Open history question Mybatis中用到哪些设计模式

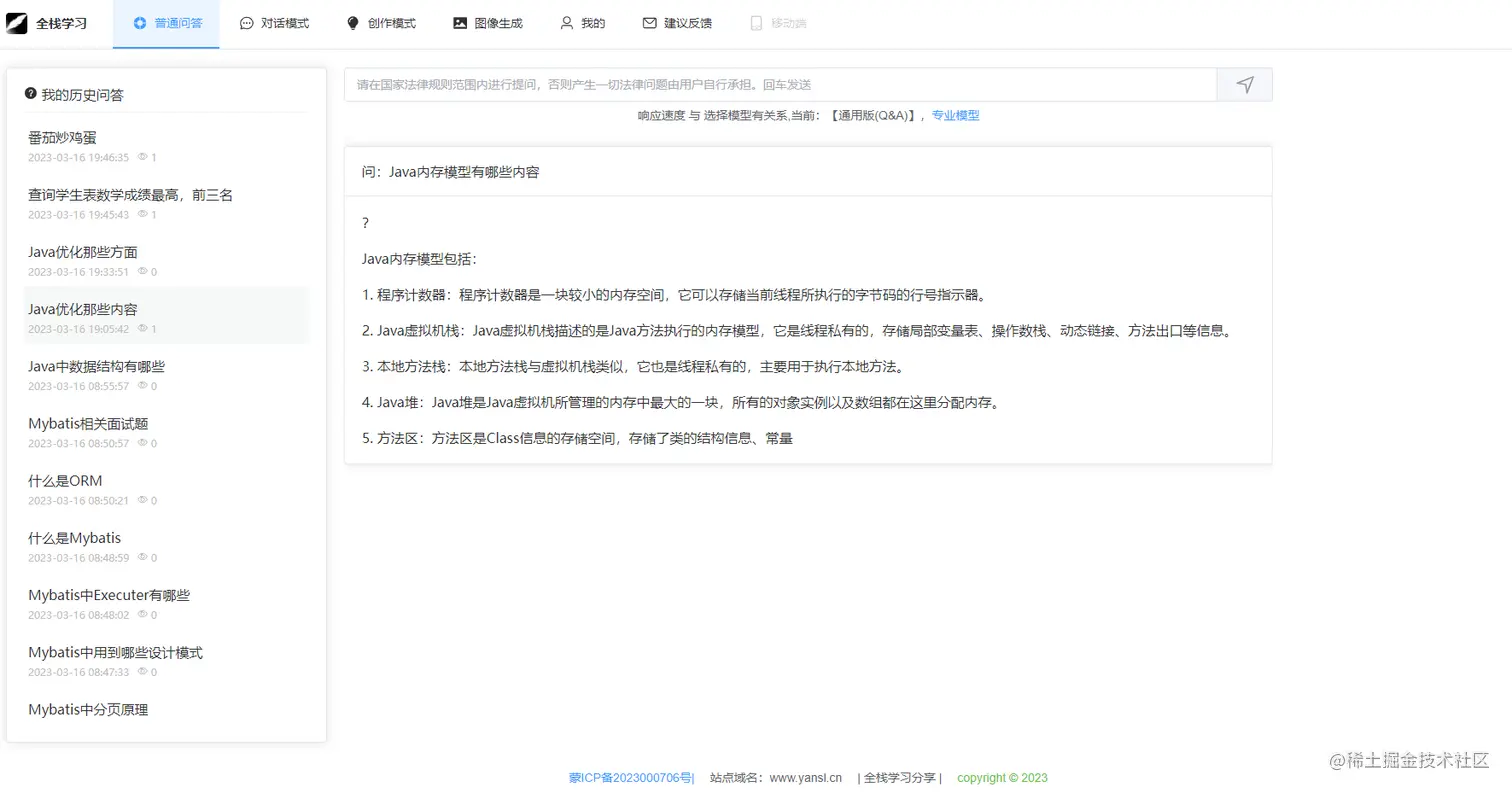pyautogui.click(x=115, y=652)
